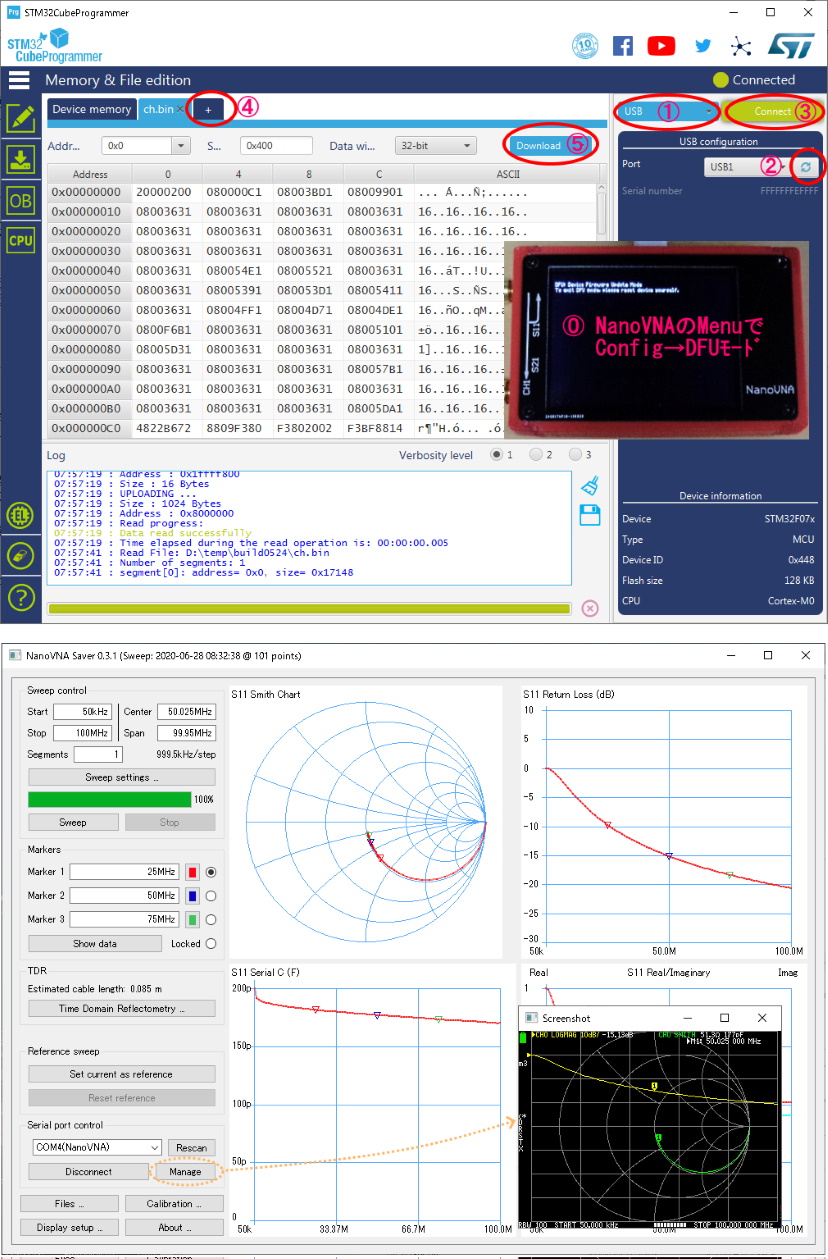Click the Stop frequency field 100MHz
Image resolution: width=828 pixels, height=1259 pixels.
(83, 733)
